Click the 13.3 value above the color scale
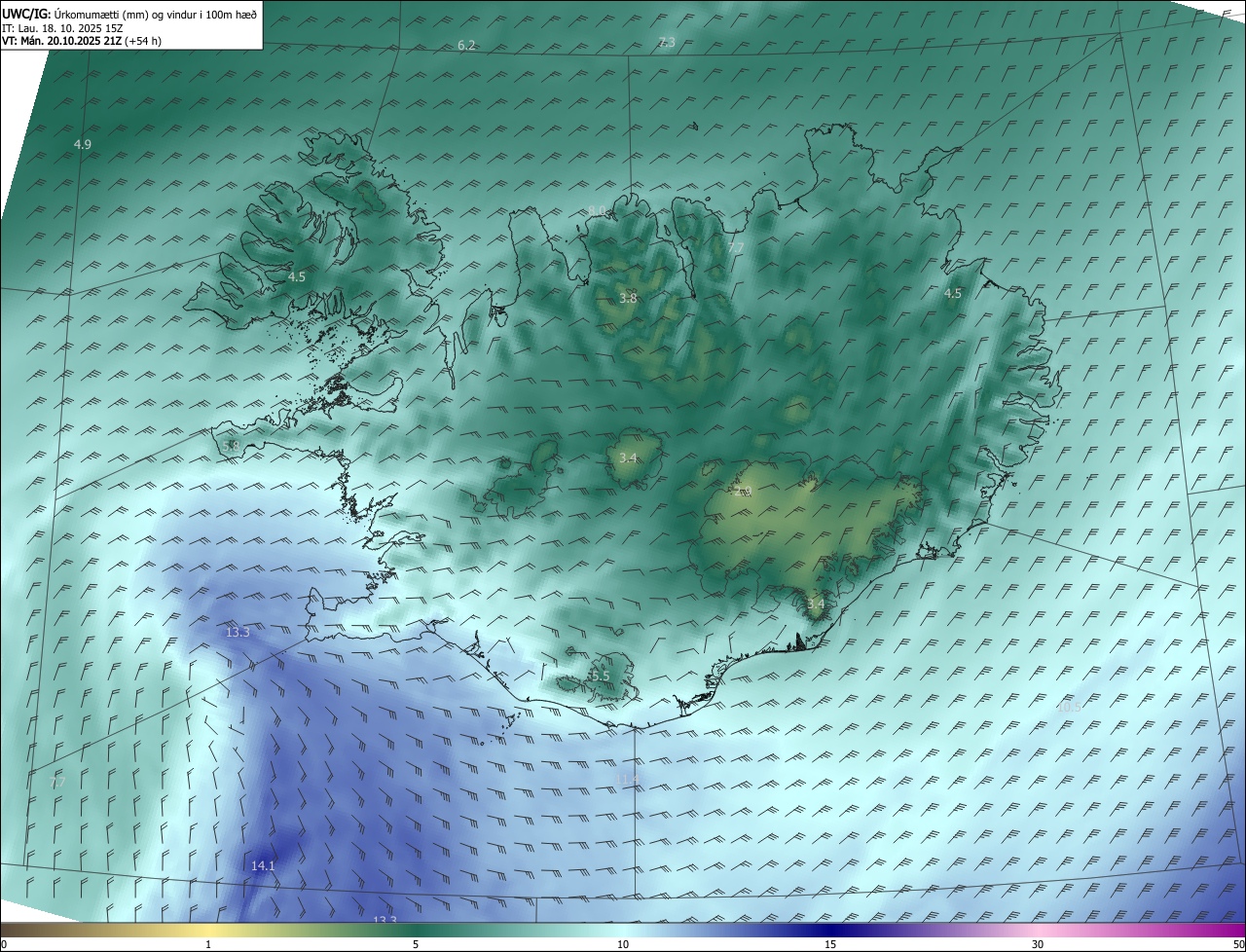 [385, 920]
